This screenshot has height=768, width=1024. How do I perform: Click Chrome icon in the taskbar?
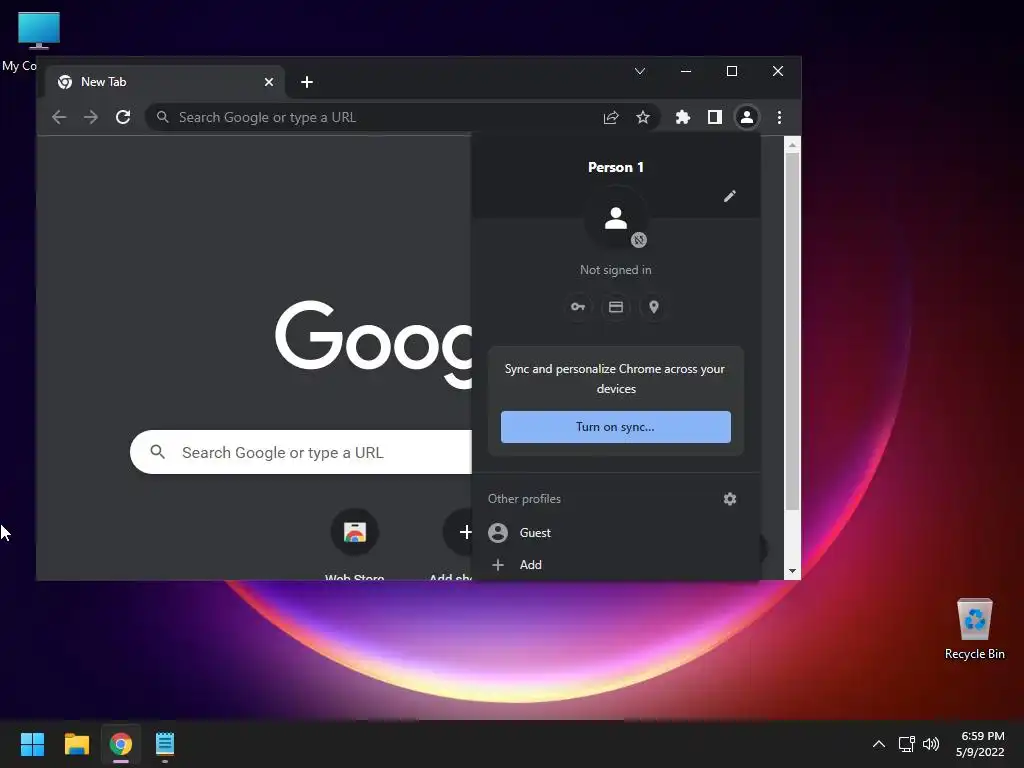click(x=121, y=744)
